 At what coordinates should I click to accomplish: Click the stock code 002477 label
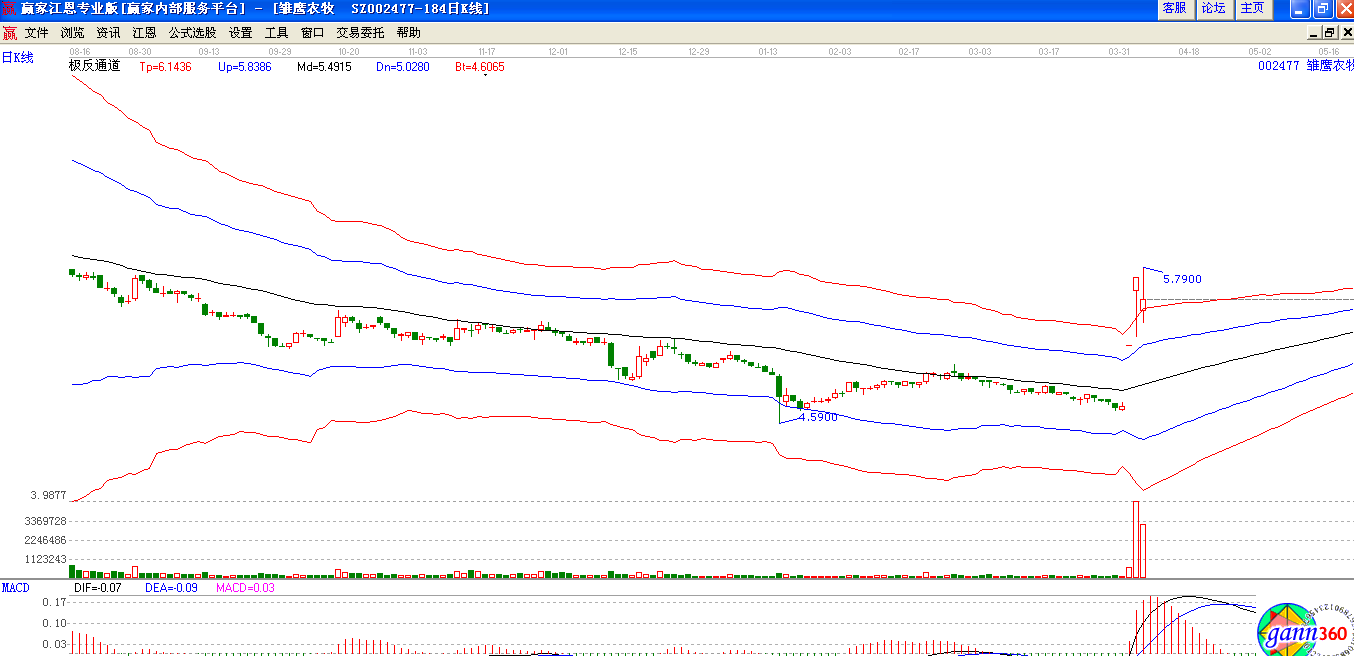coord(1278,66)
